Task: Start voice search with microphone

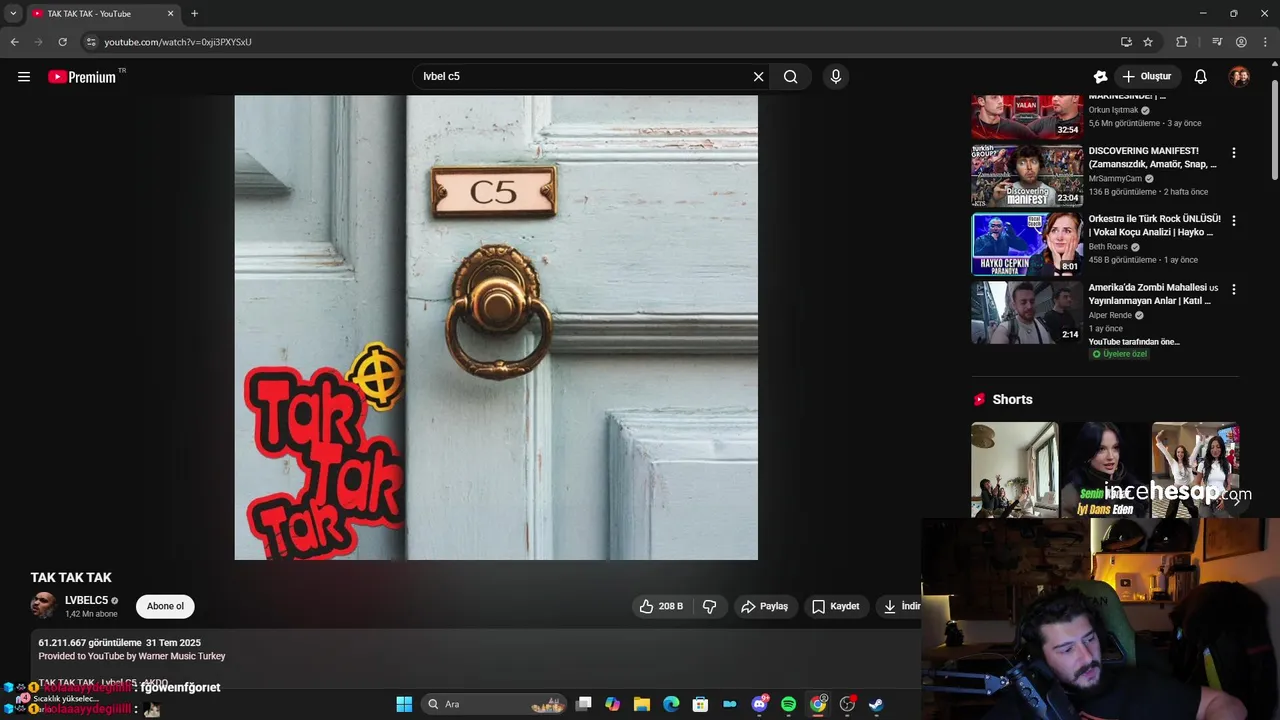Action: [836, 77]
